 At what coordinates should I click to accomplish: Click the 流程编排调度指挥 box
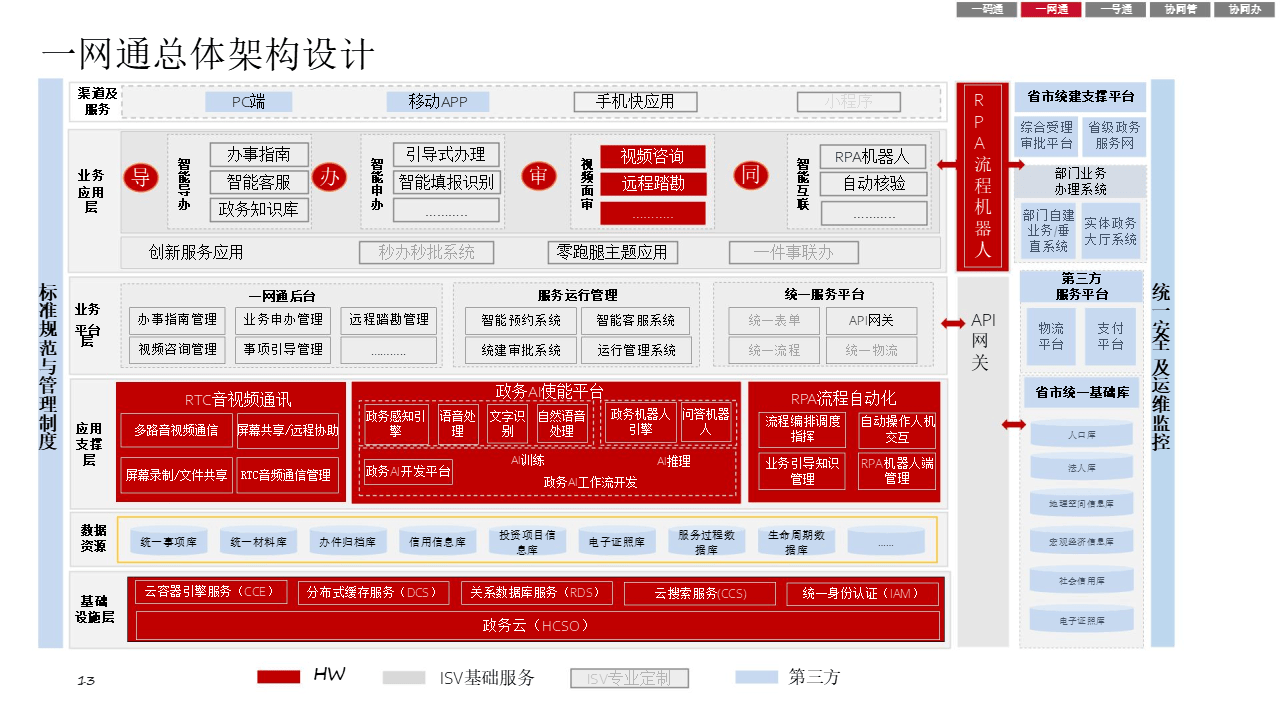pos(803,429)
